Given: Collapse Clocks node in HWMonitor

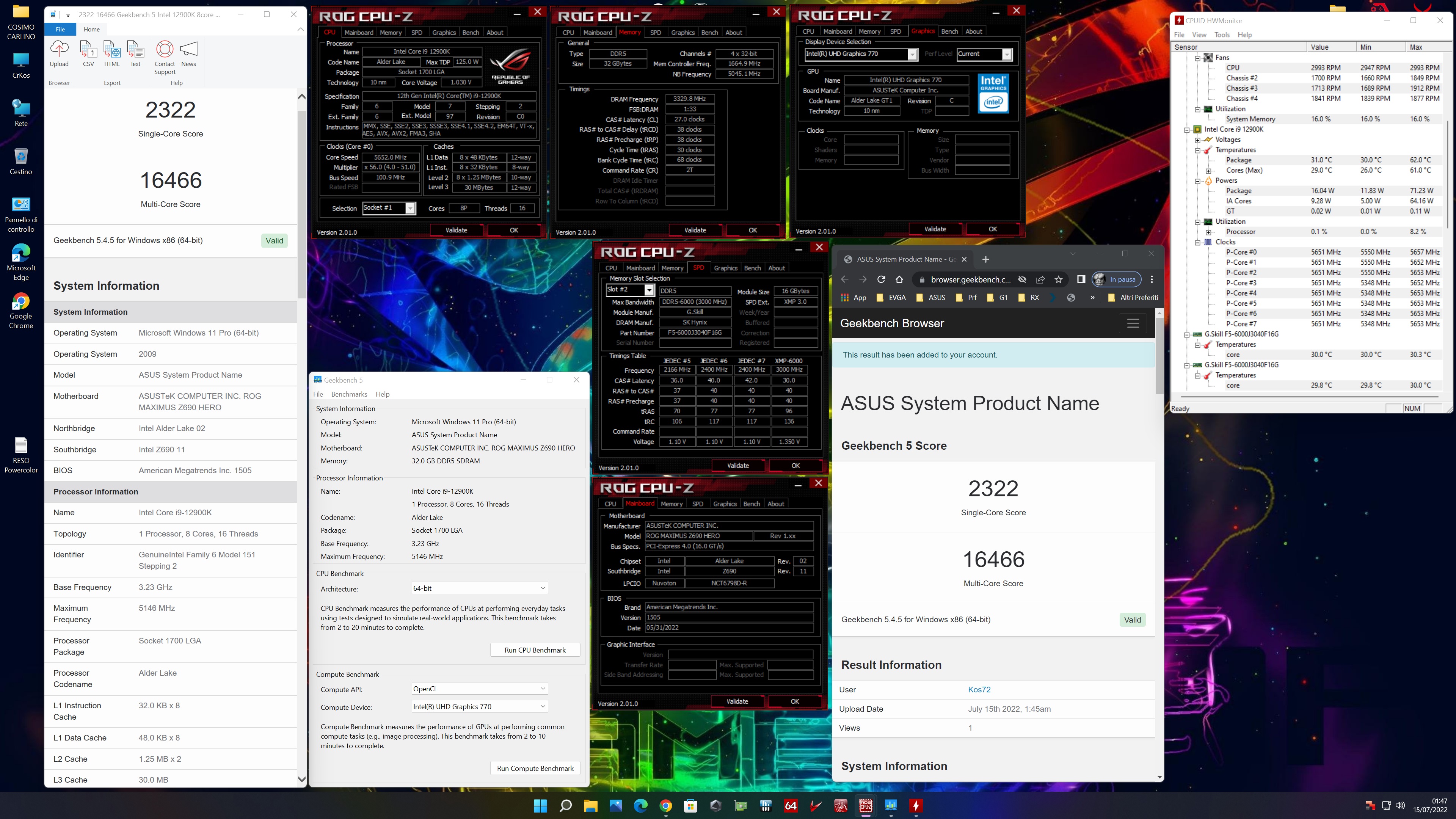Looking at the screenshot, I should coord(1197,242).
